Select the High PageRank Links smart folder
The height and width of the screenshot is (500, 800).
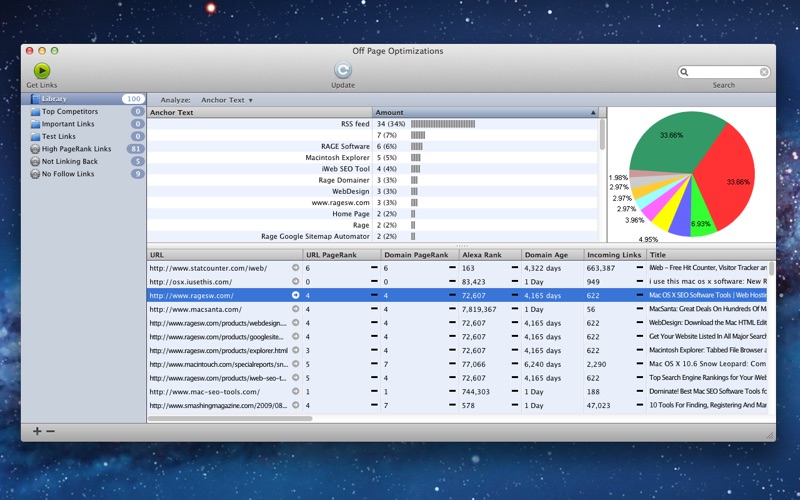(84, 149)
